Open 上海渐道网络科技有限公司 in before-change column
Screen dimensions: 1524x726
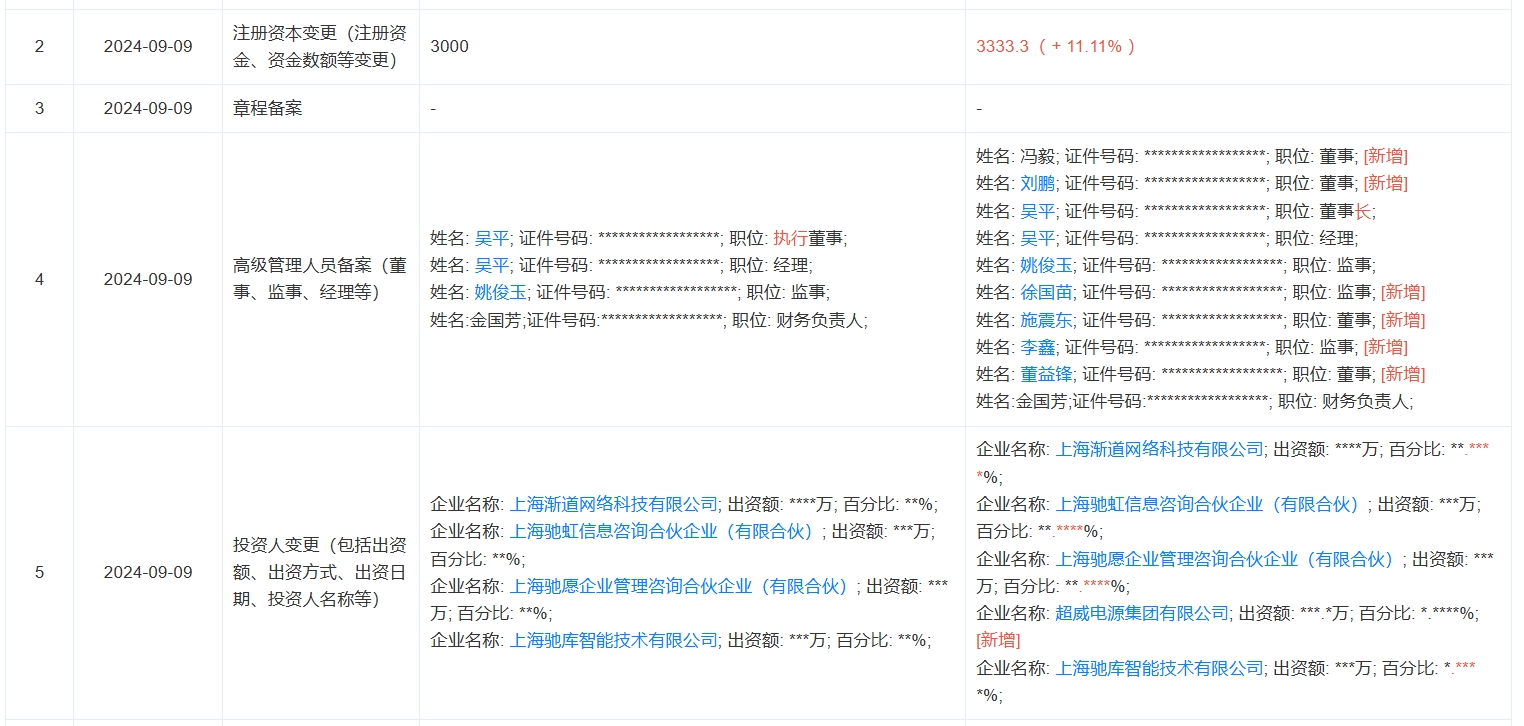coord(614,504)
